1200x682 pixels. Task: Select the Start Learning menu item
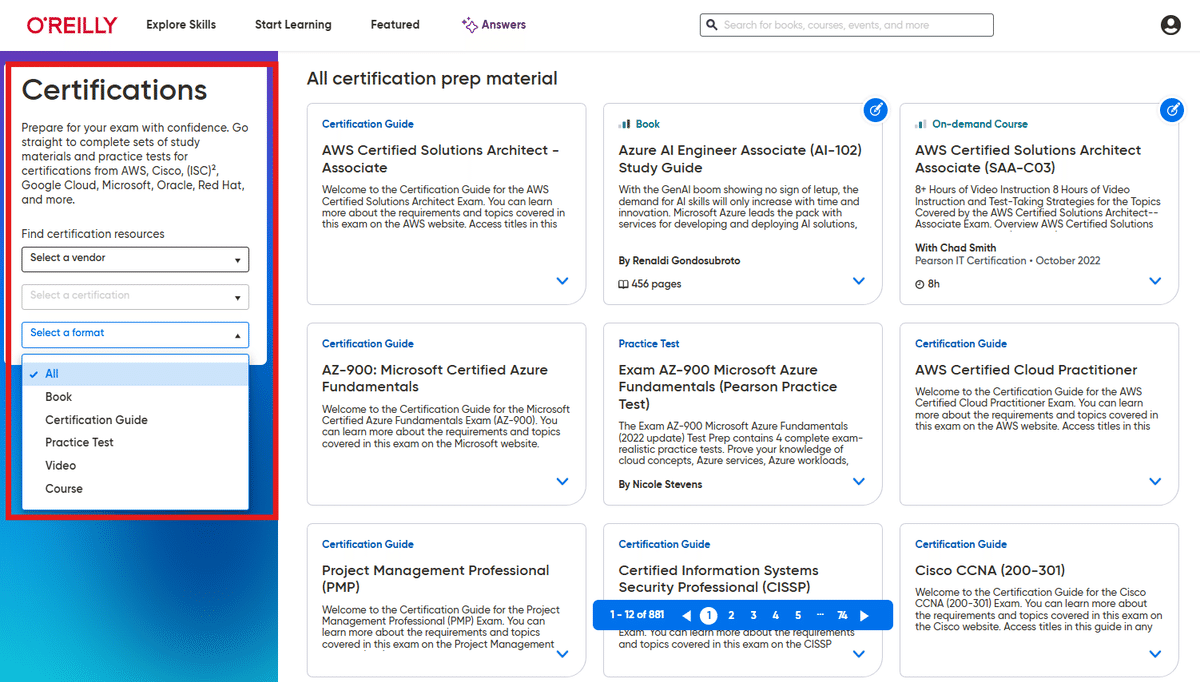pyautogui.click(x=293, y=24)
